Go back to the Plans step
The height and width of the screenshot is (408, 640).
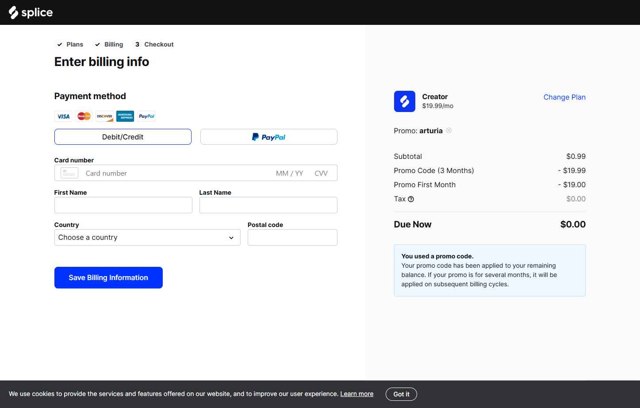pos(70,44)
